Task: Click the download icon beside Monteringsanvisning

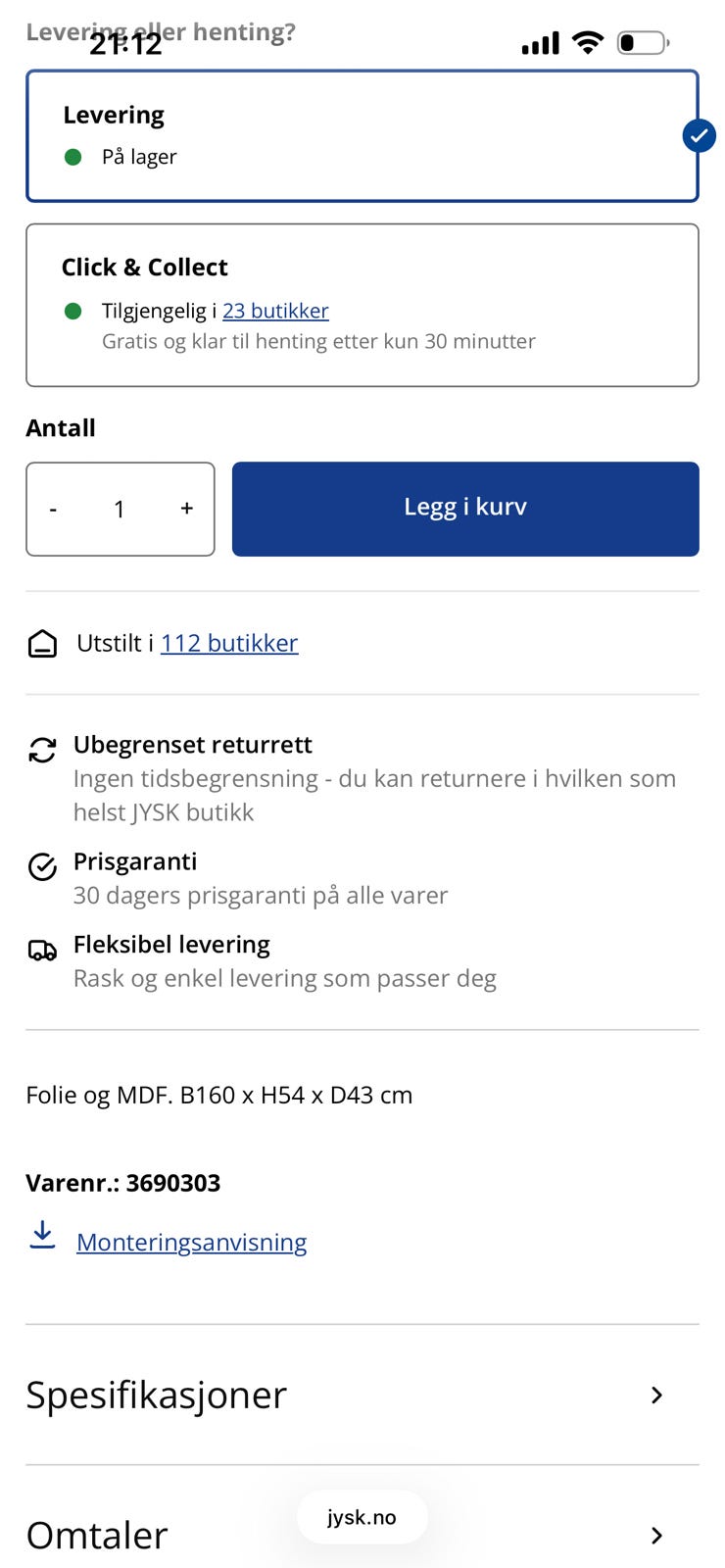Action: (42, 1235)
